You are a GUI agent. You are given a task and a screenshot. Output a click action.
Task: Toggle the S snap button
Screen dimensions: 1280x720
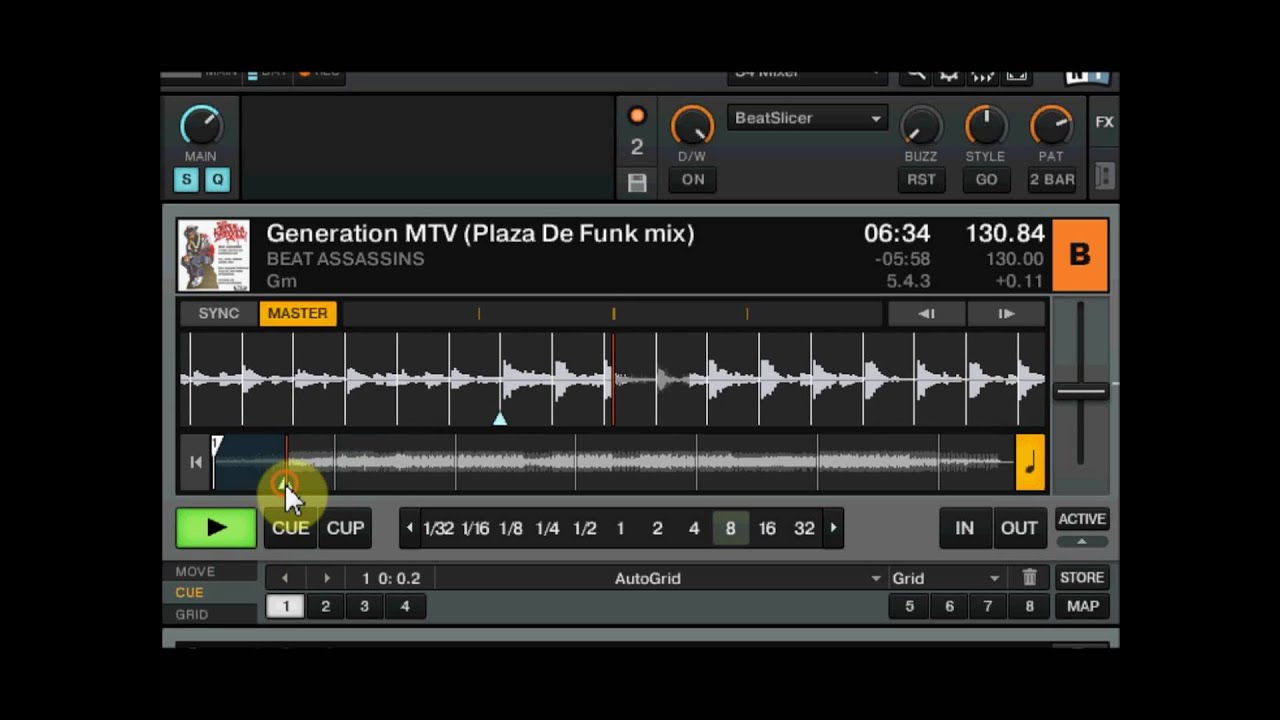[186, 180]
